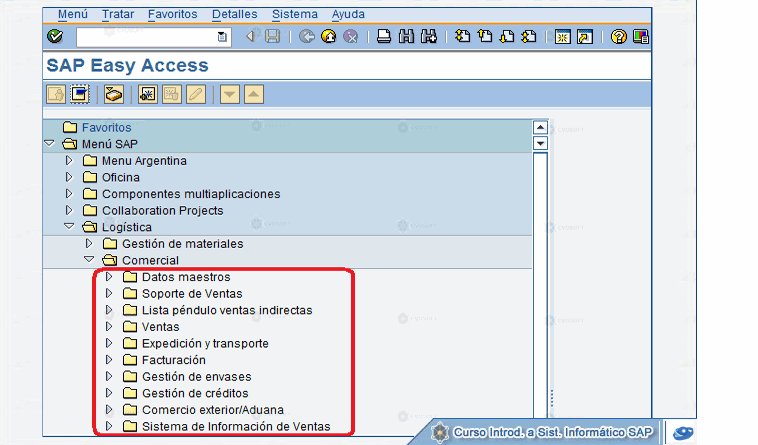This screenshot has height=445, width=758.
Task: Create a new session icon
Action: [x=563, y=37]
